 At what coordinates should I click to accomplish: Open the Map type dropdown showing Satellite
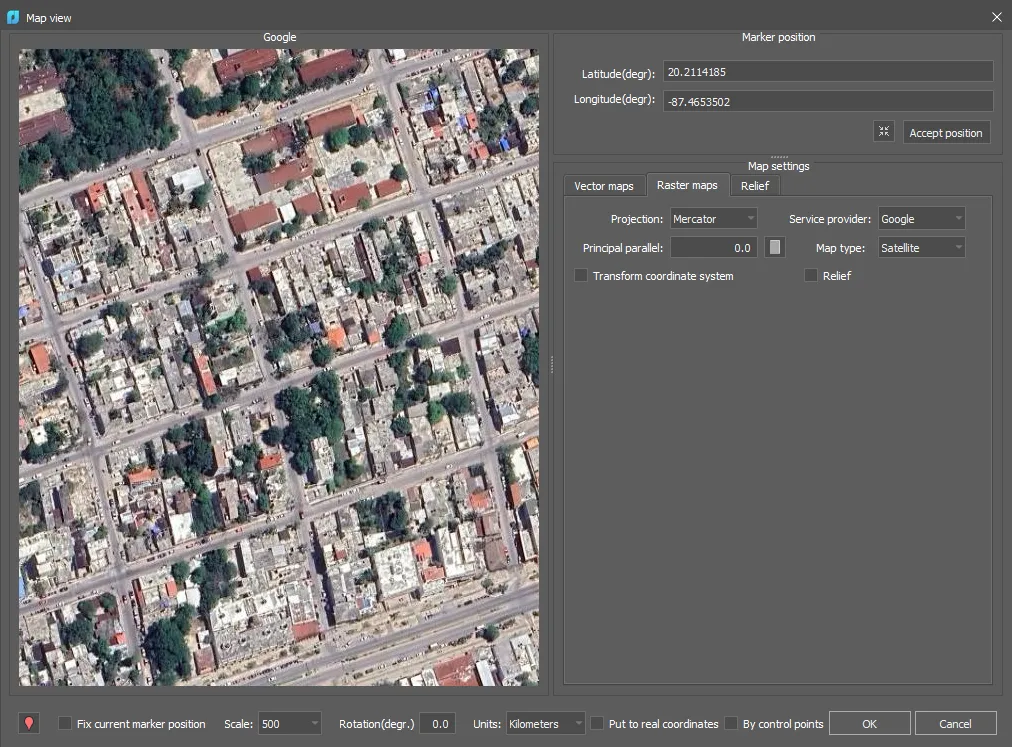point(921,247)
